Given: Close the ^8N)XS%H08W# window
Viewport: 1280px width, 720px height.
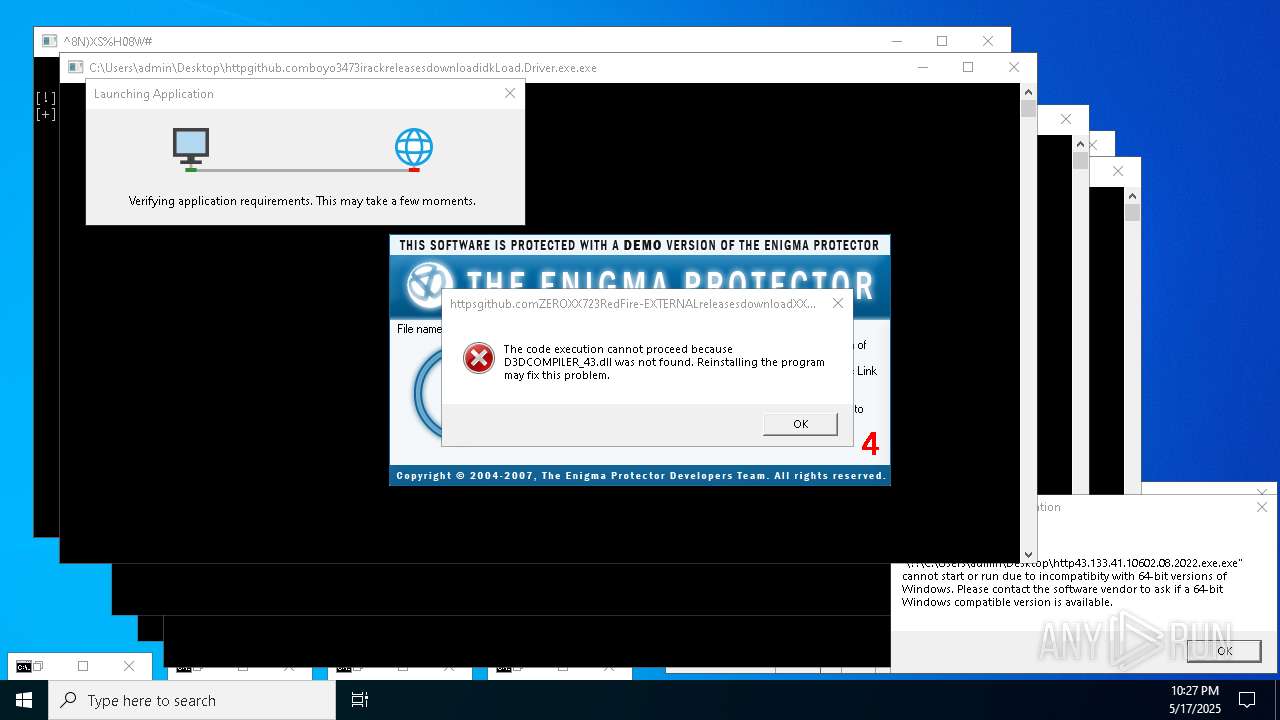Looking at the screenshot, I should [988, 41].
